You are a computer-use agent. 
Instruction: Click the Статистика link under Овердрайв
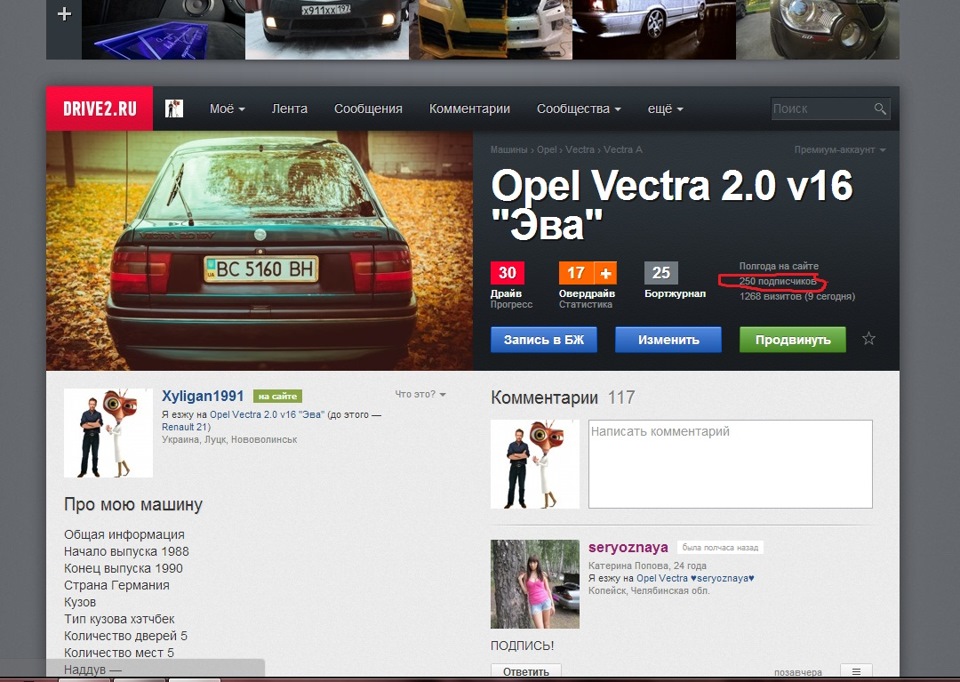pos(585,304)
